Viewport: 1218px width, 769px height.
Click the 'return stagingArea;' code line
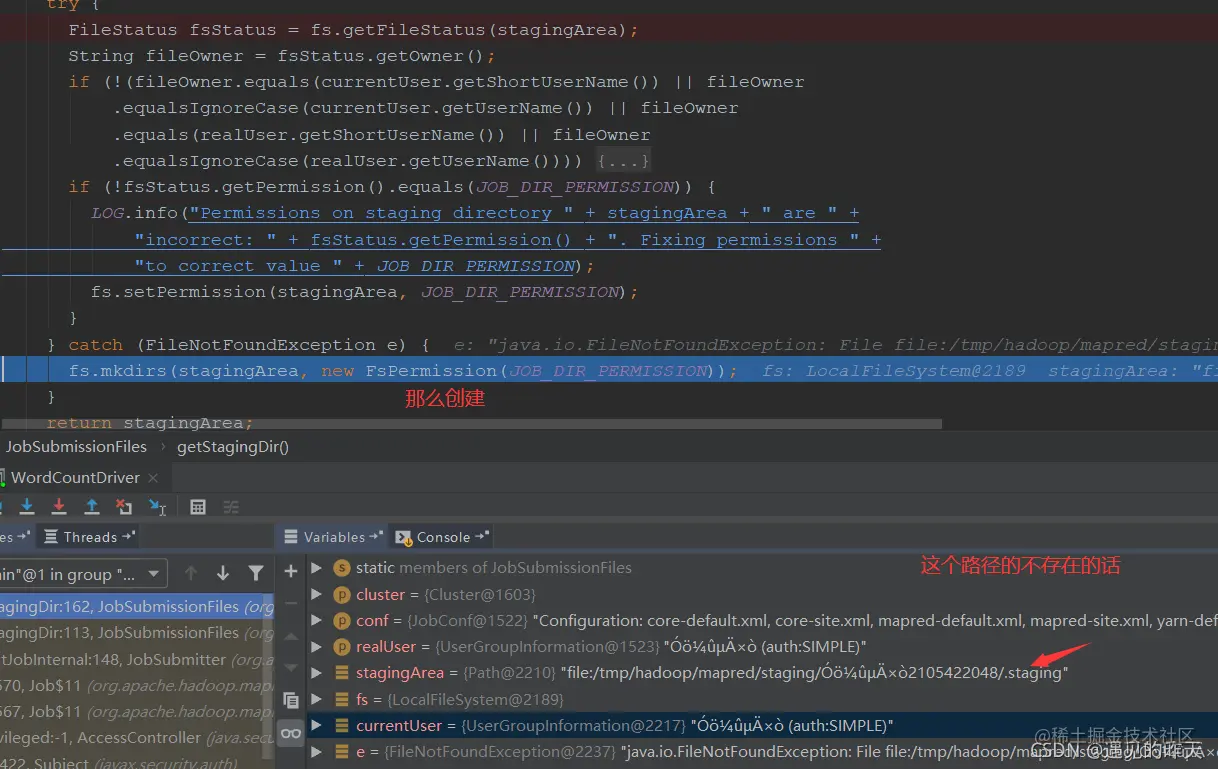pyautogui.click(x=150, y=423)
